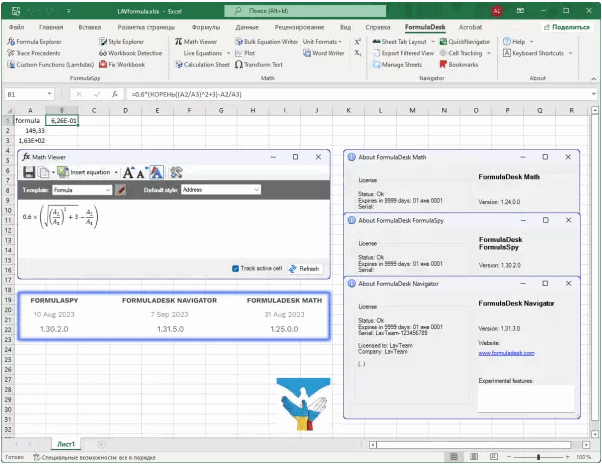Toggle the highlighted font color button in Math Viewer
Screen dimensions: 602x464
(x=156, y=172)
